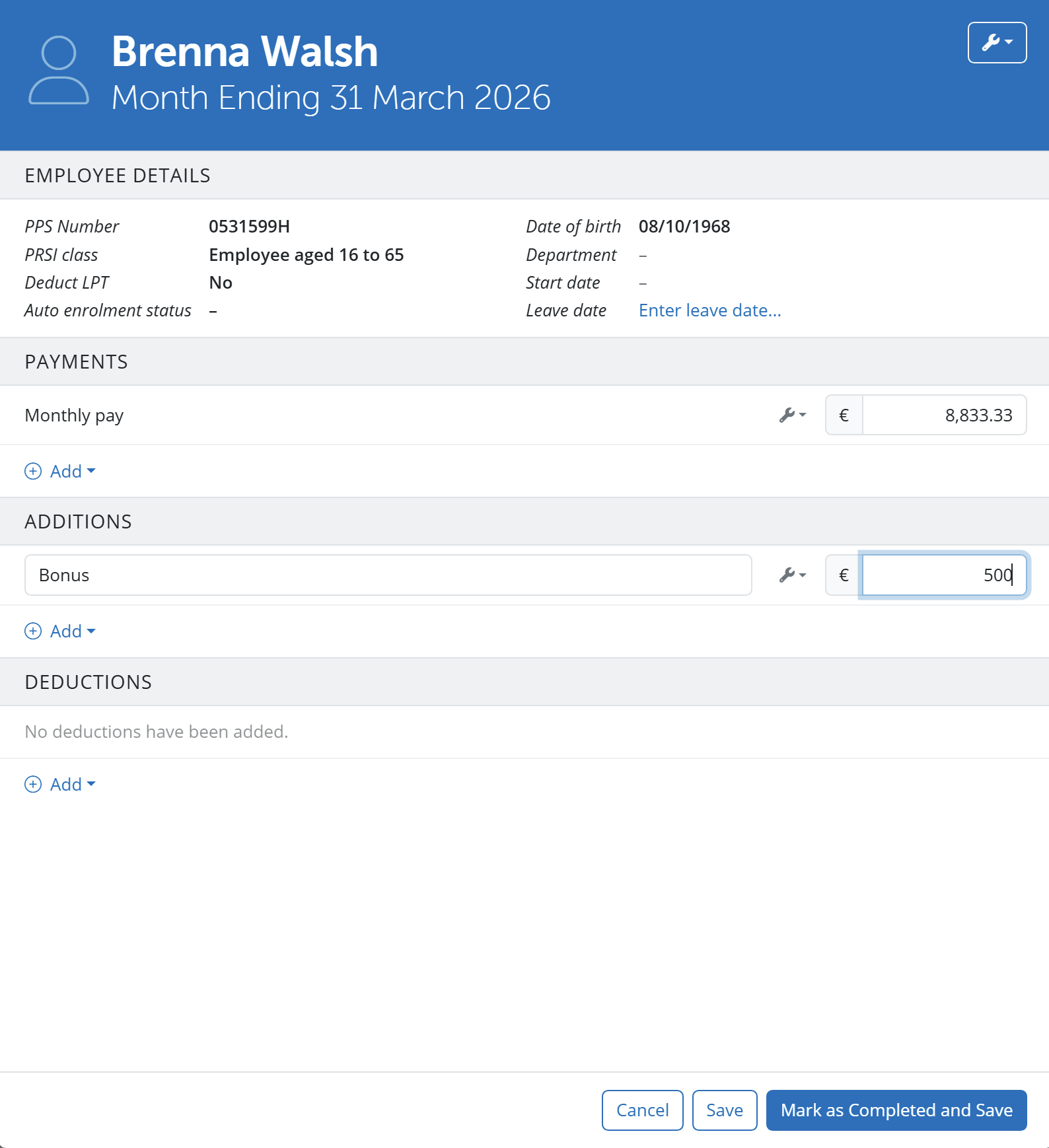1049x1148 pixels.
Task: Click Mark as Completed and Save
Action: pyautogui.click(x=896, y=1110)
